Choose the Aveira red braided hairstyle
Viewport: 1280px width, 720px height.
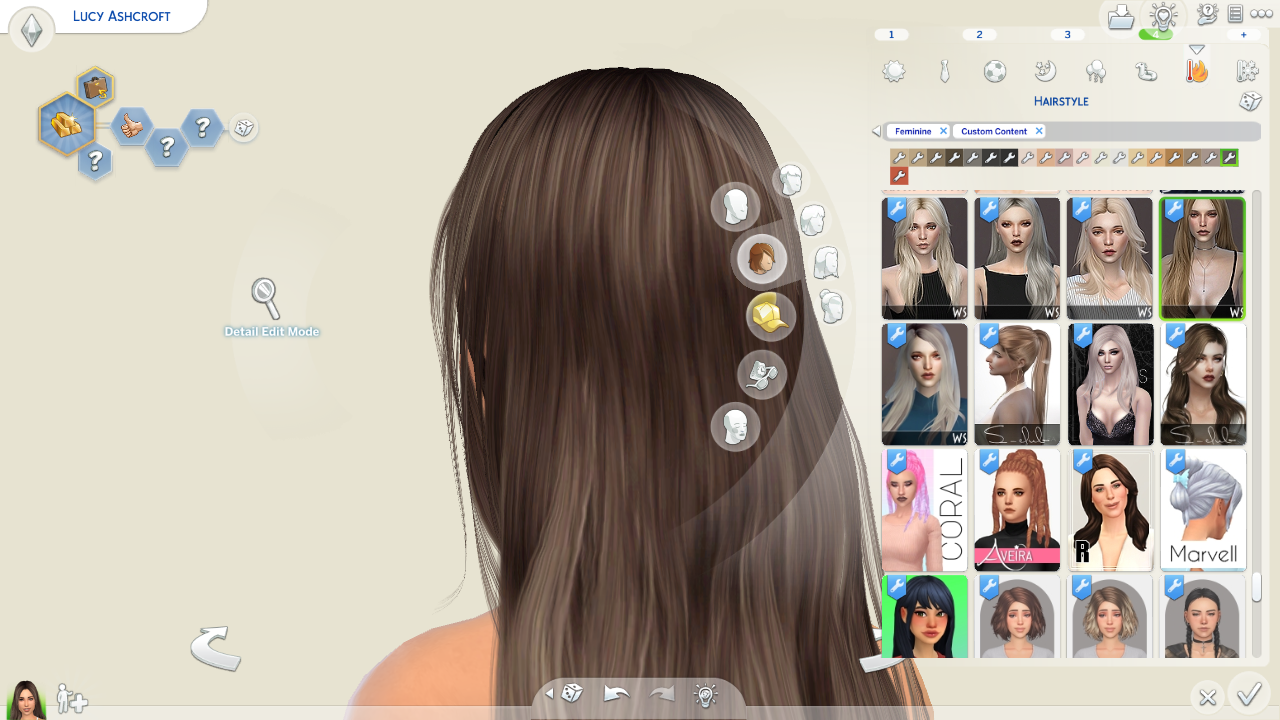click(1017, 510)
